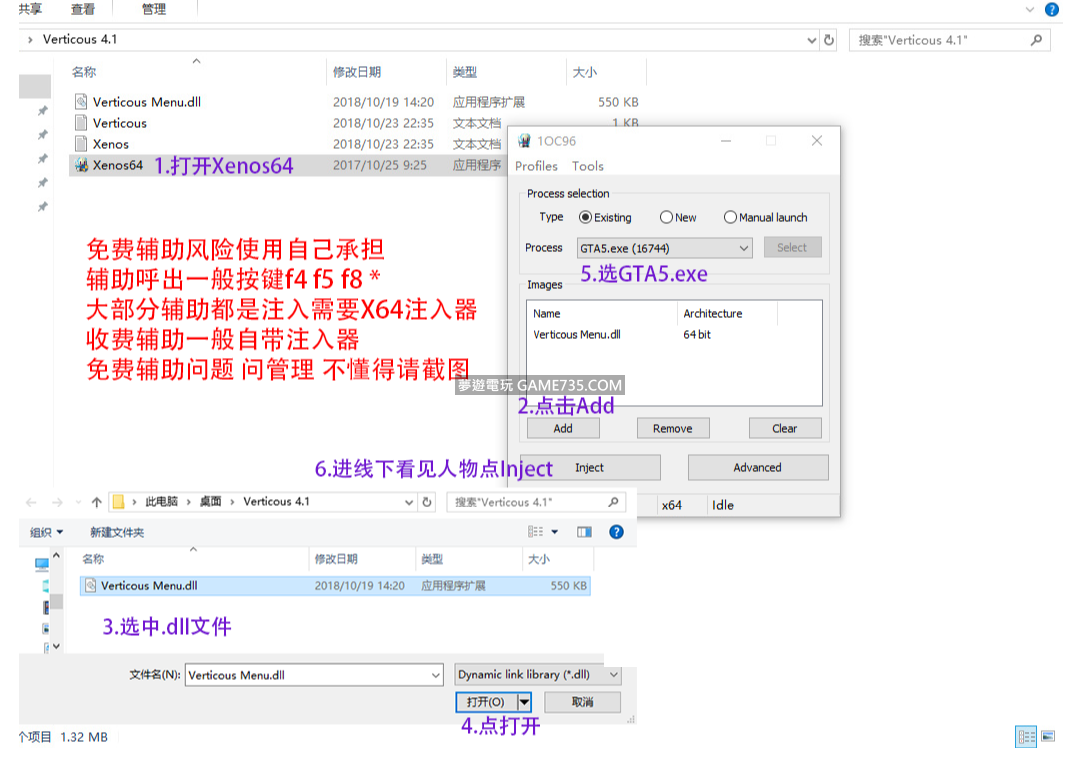Click the Add image button
This screenshot has width=1081, height=771.
pos(563,428)
